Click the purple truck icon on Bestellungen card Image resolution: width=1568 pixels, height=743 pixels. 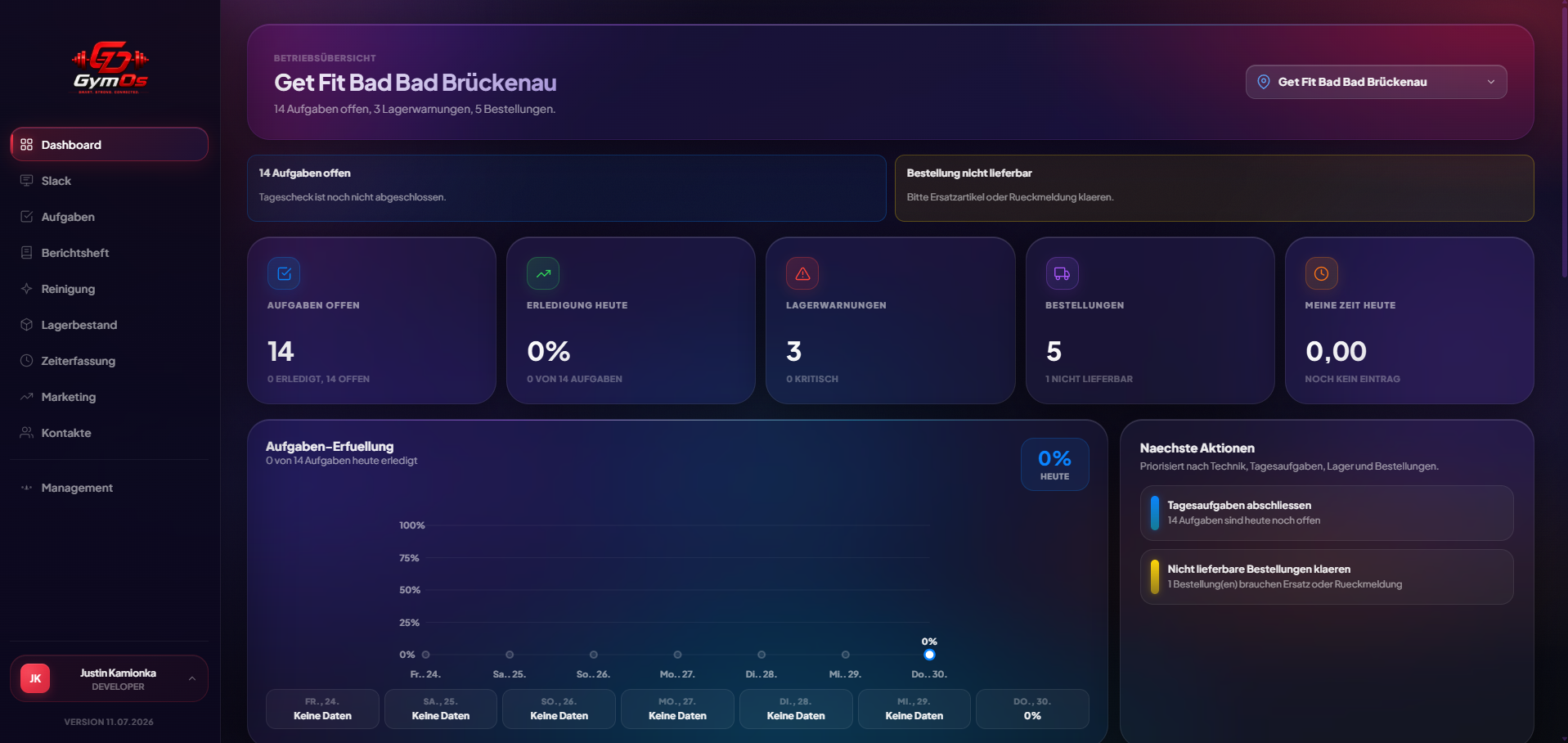click(1062, 273)
